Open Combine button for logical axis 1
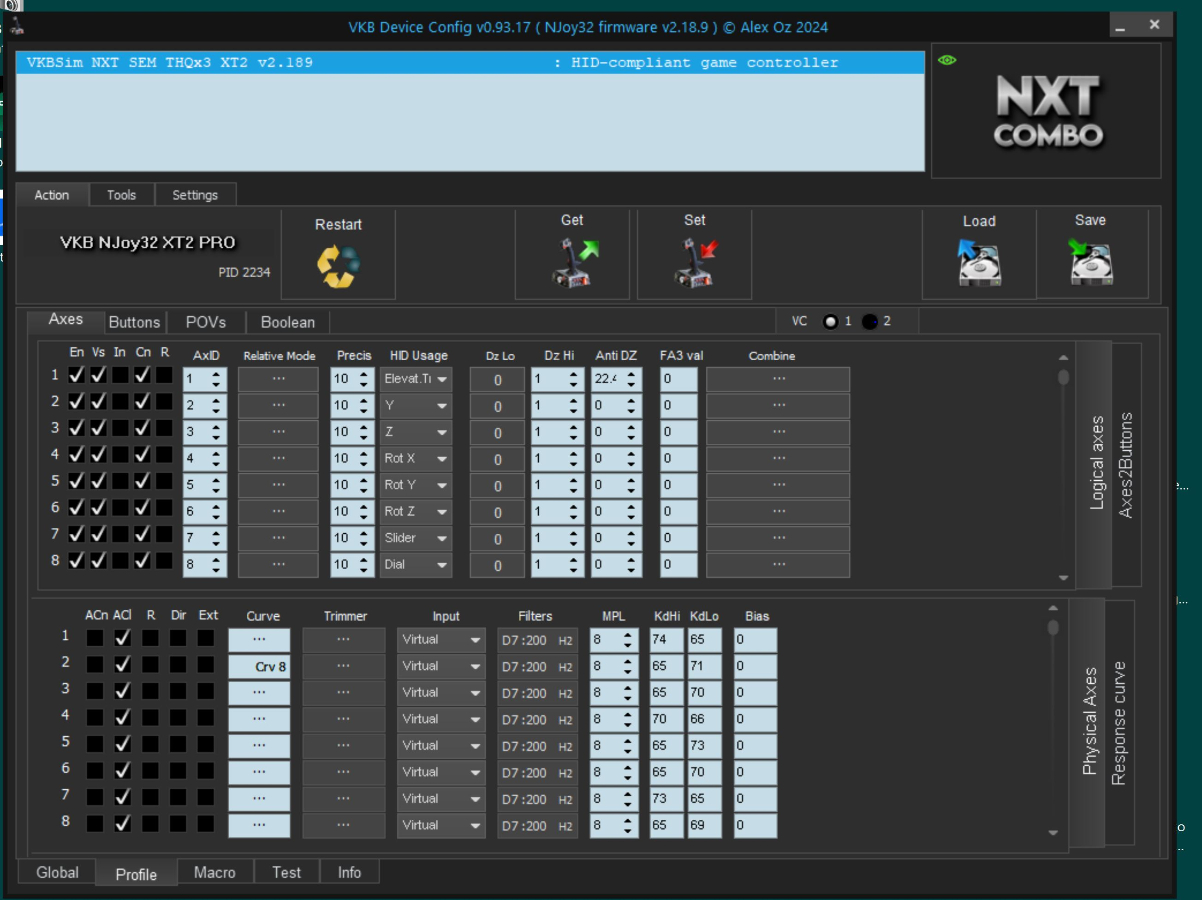This screenshot has width=1202, height=900. [778, 379]
